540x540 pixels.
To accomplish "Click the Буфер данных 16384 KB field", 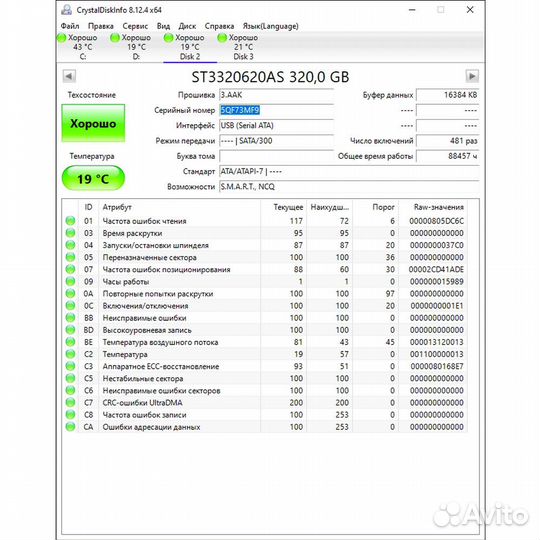I will point(447,95).
